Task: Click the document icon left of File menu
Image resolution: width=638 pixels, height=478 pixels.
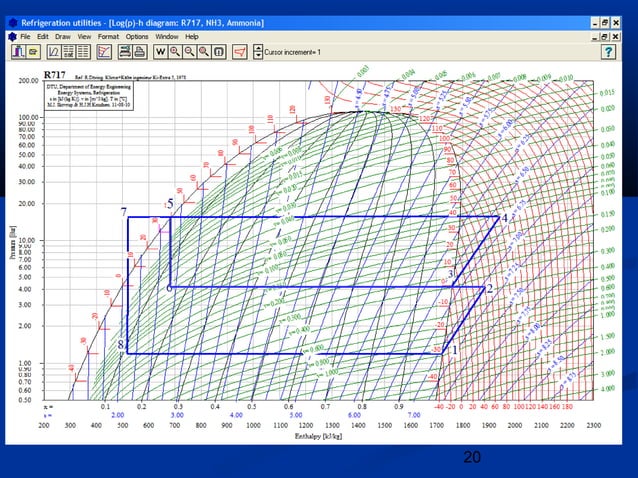Action: point(12,36)
